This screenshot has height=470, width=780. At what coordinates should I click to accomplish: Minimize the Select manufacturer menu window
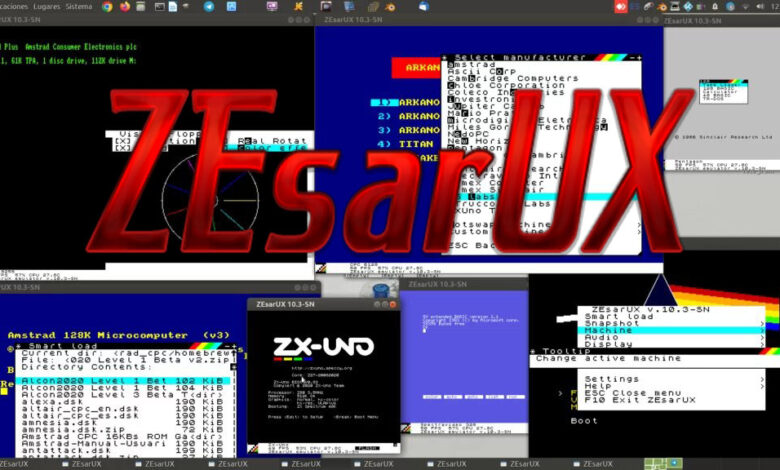(x=631, y=58)
